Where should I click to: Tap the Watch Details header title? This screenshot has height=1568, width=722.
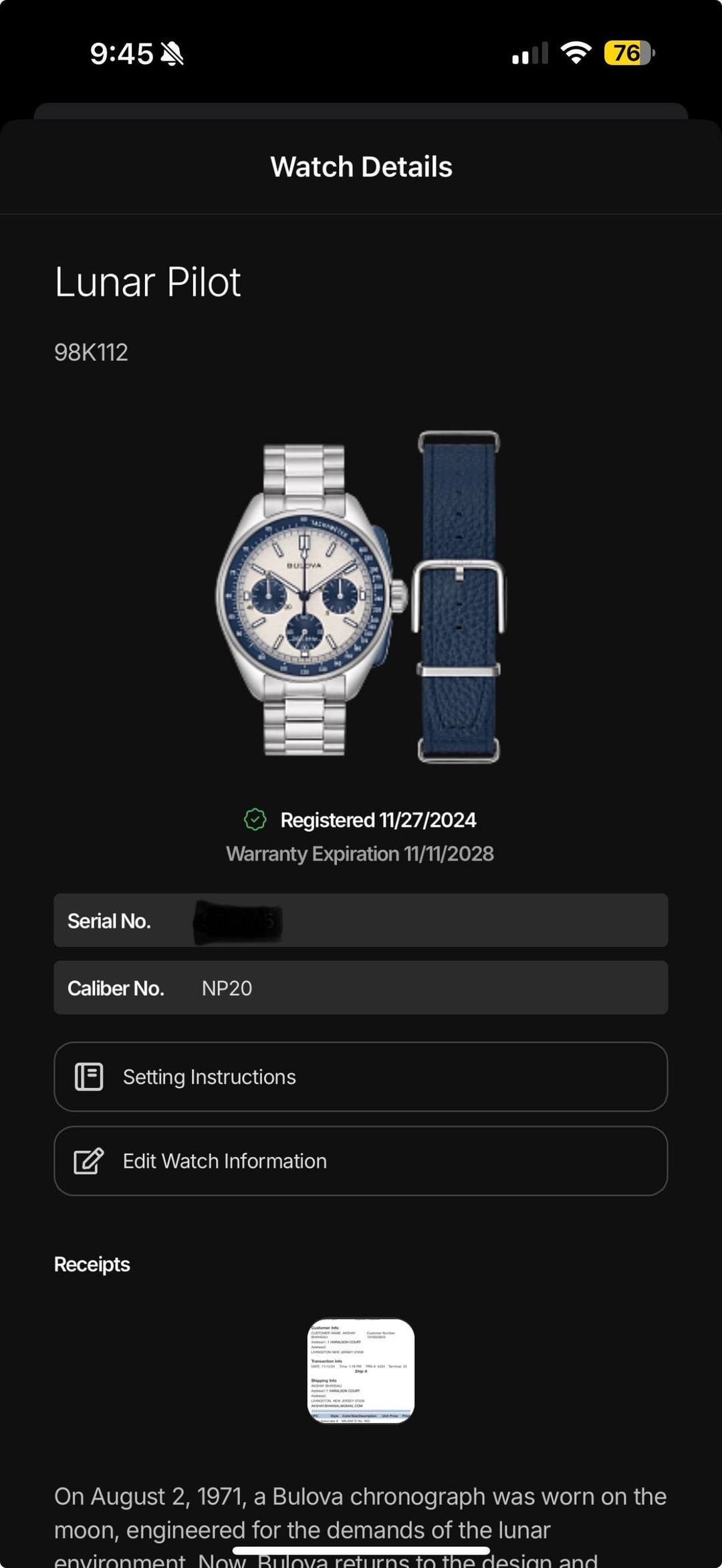[x=361, y=167]
